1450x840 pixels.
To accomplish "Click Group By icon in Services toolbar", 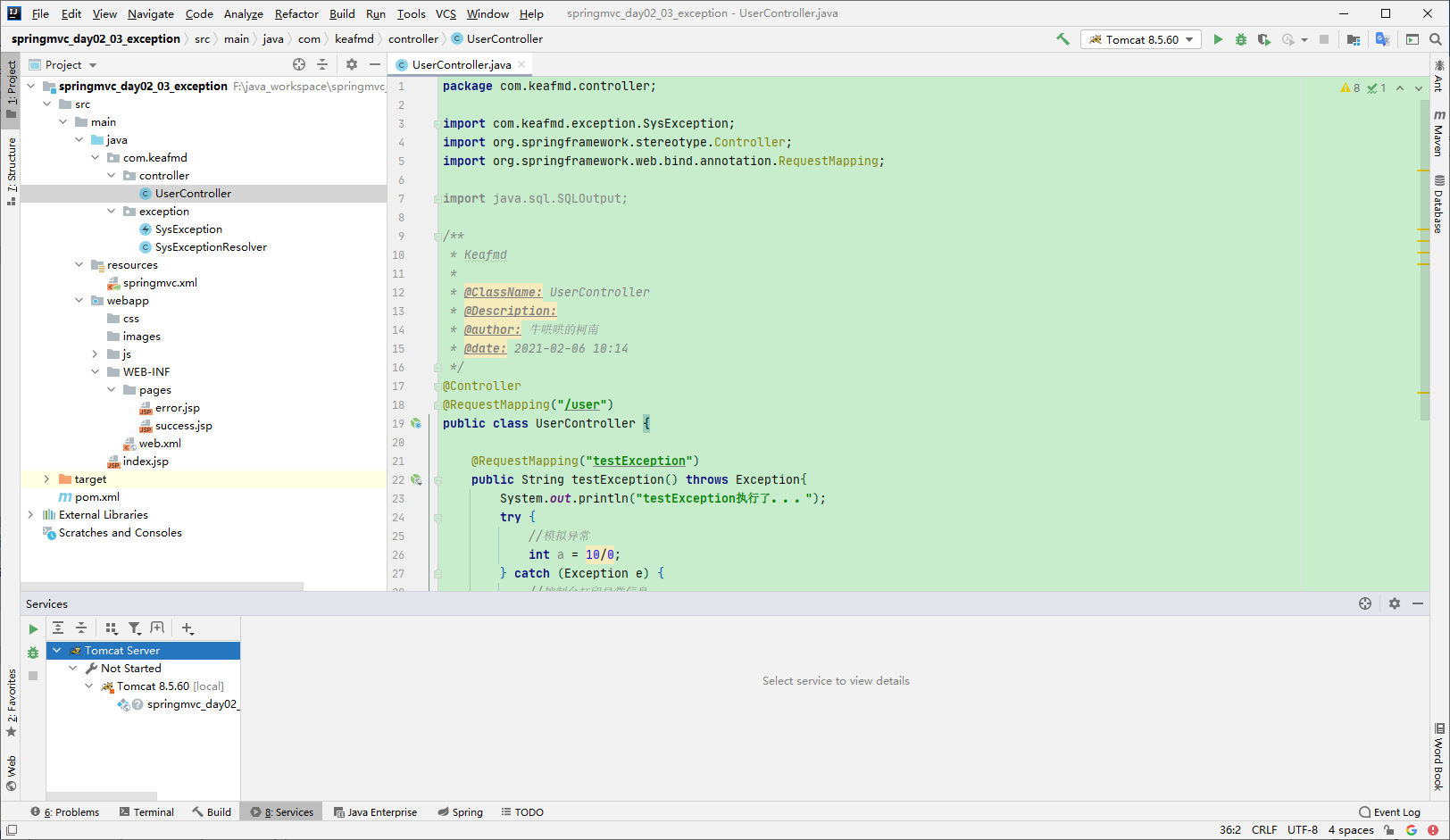I will click(112, 628).
